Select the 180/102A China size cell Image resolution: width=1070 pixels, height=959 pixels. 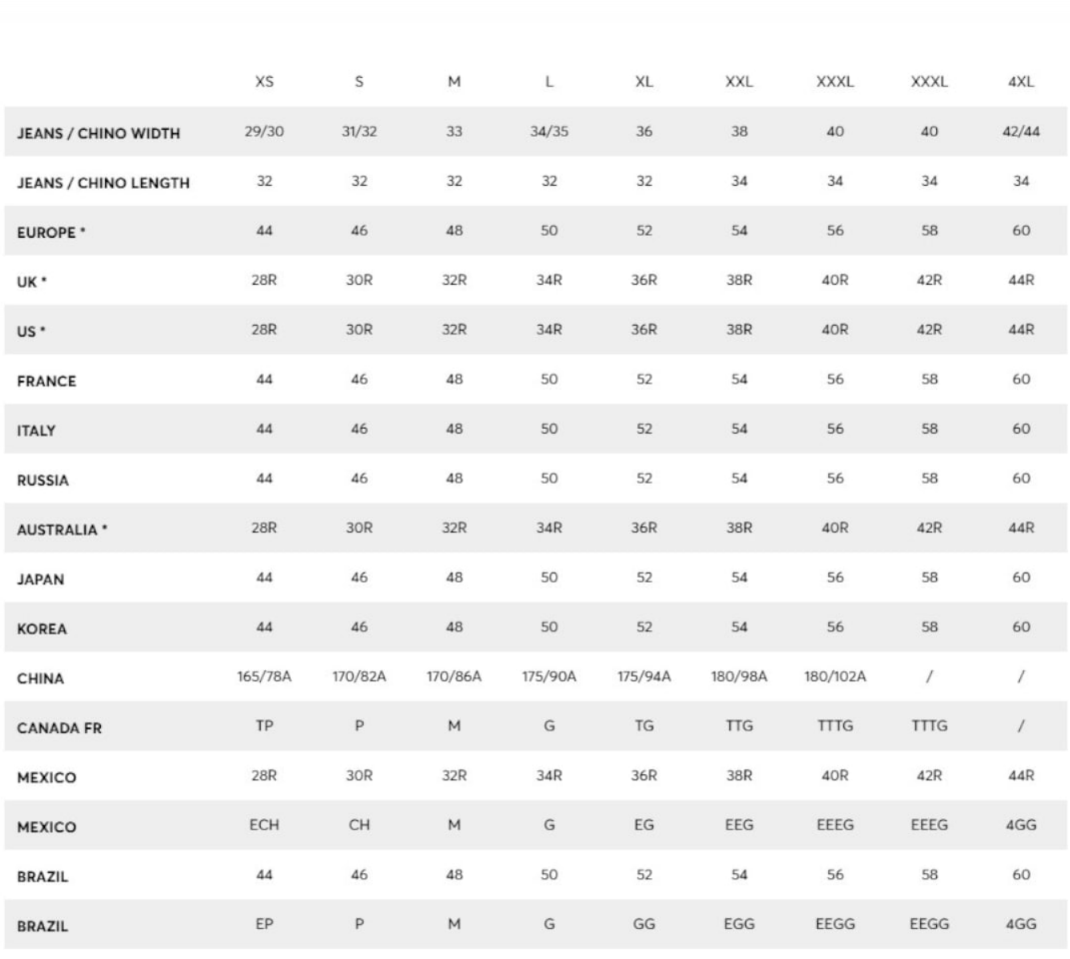click(x=835, y=676)
